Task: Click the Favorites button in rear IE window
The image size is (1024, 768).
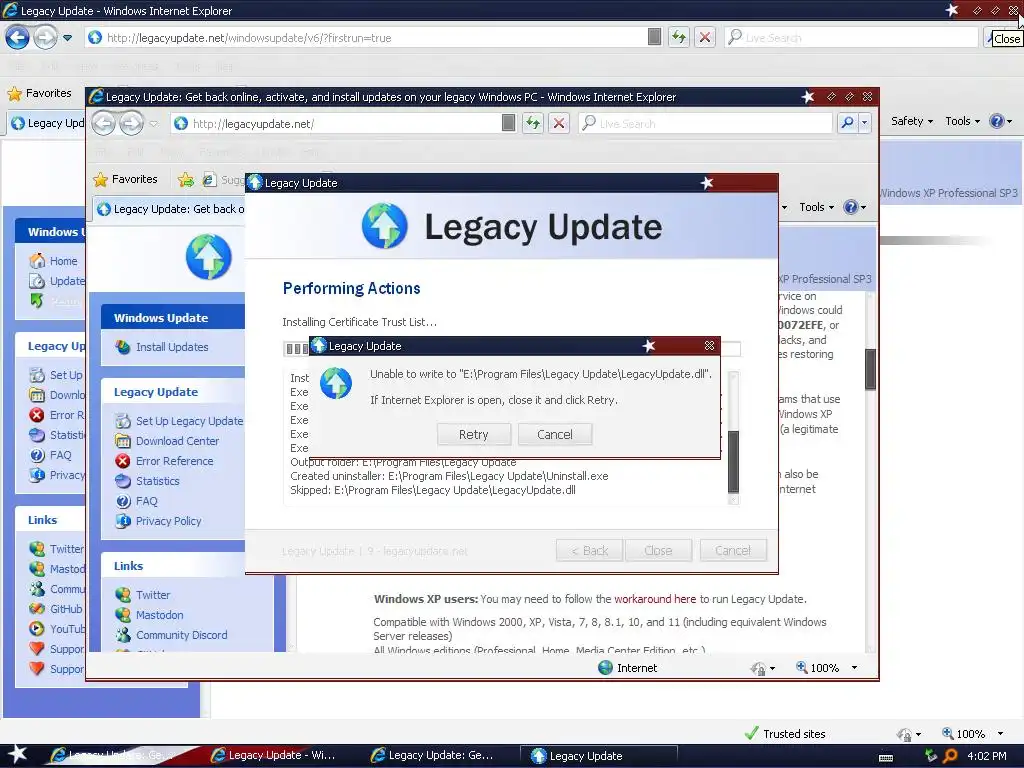Action: pos(39,93)
